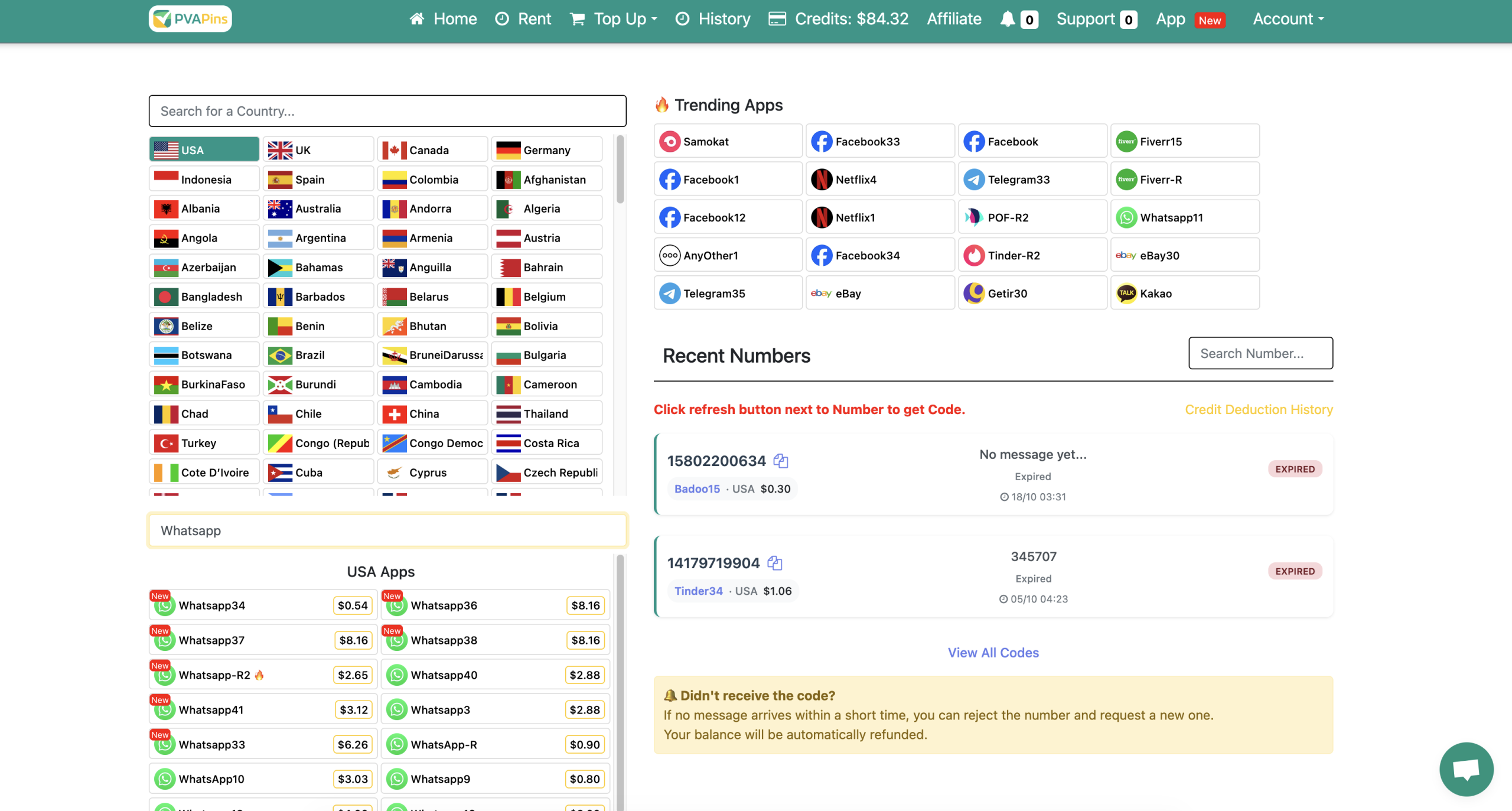Copy number 15802200634 with copy icon
Viewport: 1512px width, 811px height.
781,461
